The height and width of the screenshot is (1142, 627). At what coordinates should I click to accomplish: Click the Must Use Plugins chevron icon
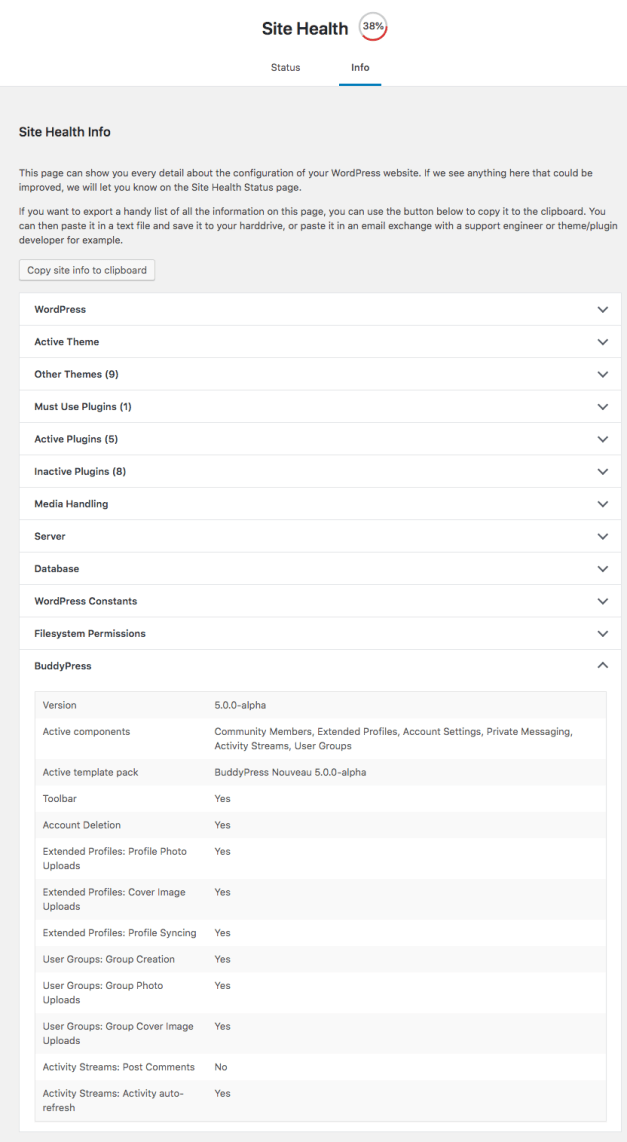click(602, 407)
